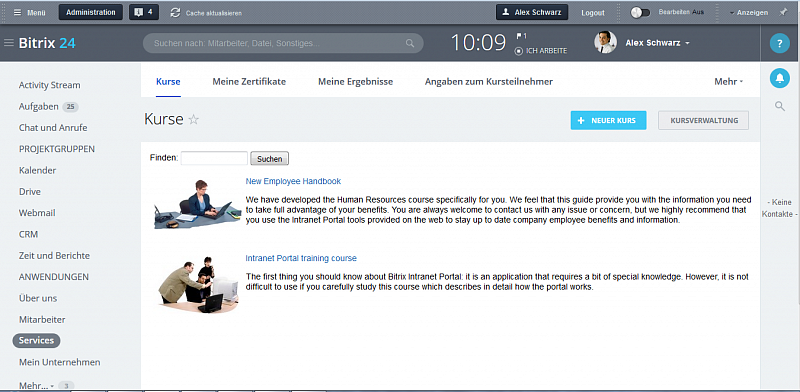Switch to Angaben zum Kursteilnehmer tab
Screen dimensions: 800x392
pos(489,82)
